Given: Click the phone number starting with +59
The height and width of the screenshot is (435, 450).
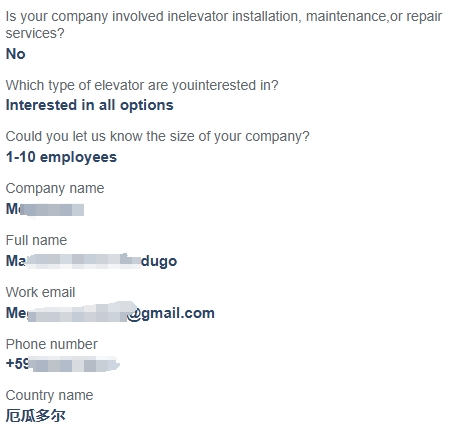Looking at the screenshot, I should (x=63, y=364).
